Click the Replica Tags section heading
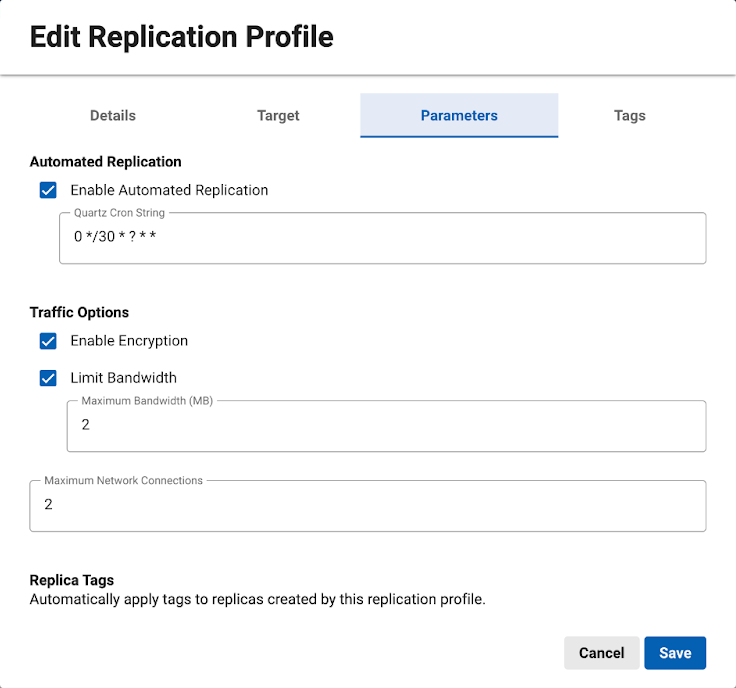This screenshot has height=688, width=736. tap(72, 580)
